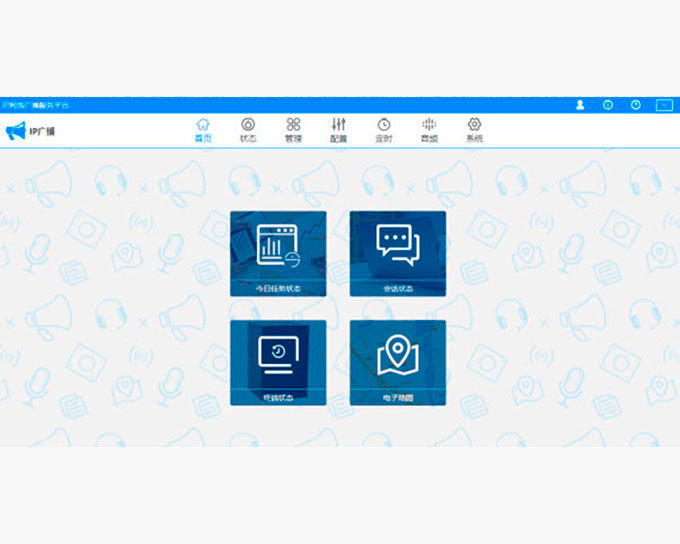Open the help question mark icon
Image resolution: width=680 pixels, height=544 pixels.
(635, 105)
